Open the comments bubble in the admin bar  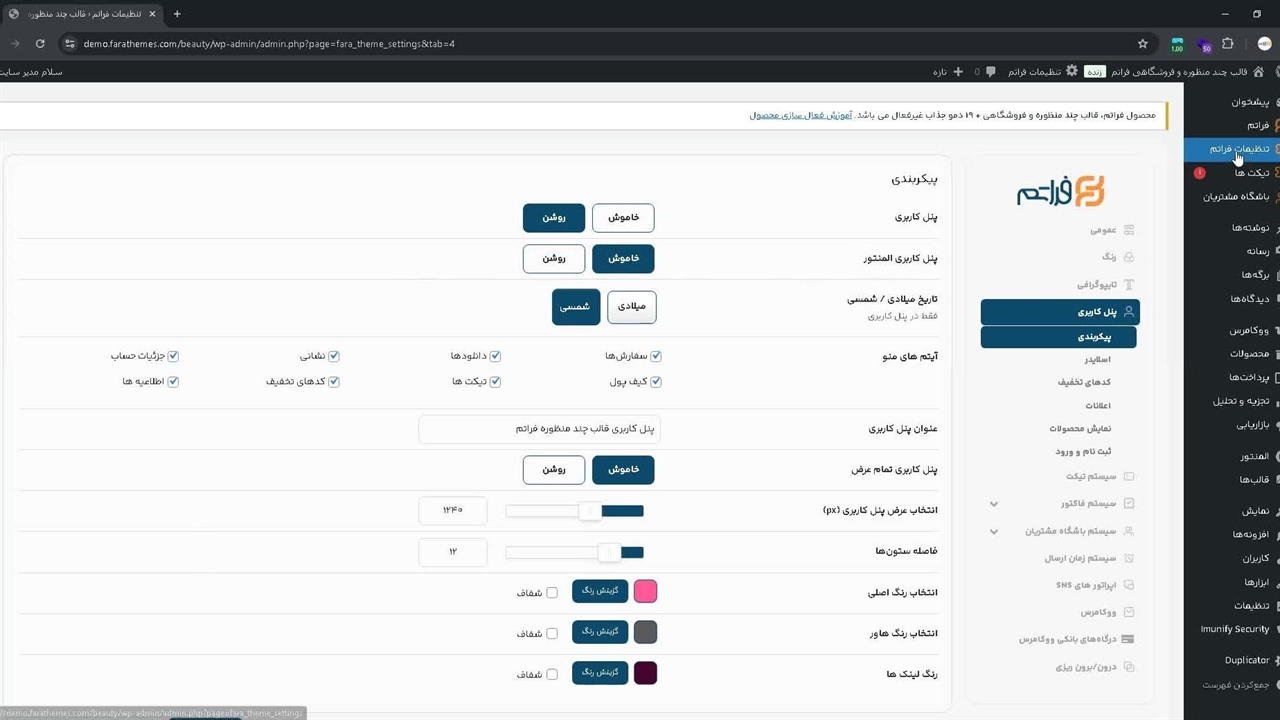(990, 72)
